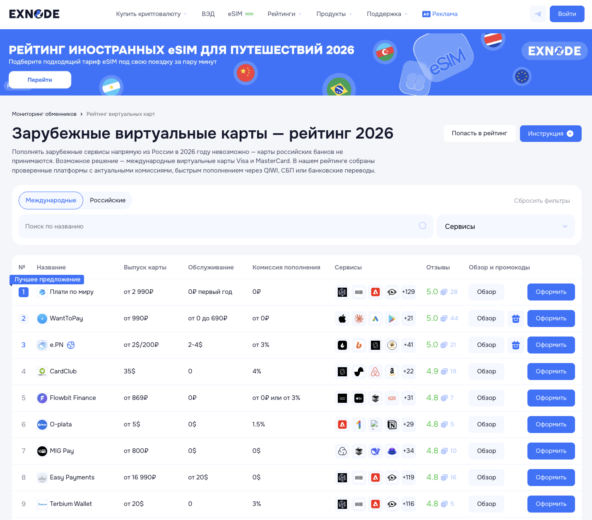Expand the Поддержка dropdown menu
Image resolution: width=592 pixels, height=520 pixels.
click(x=387, y=14)
